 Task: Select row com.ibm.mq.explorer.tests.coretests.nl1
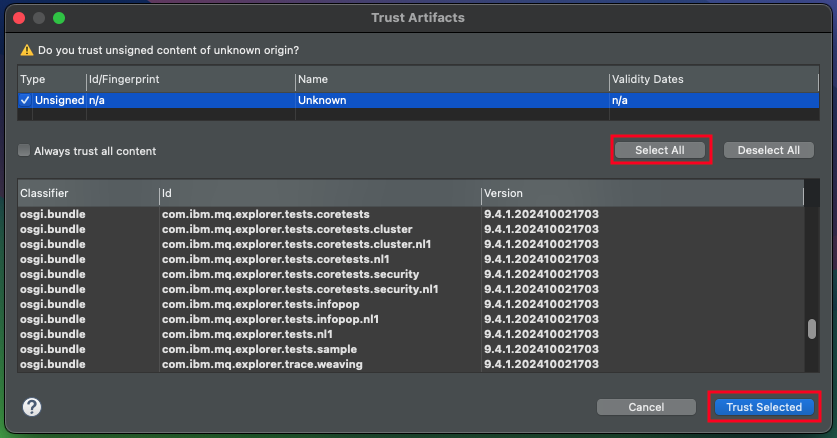point(411,259)
